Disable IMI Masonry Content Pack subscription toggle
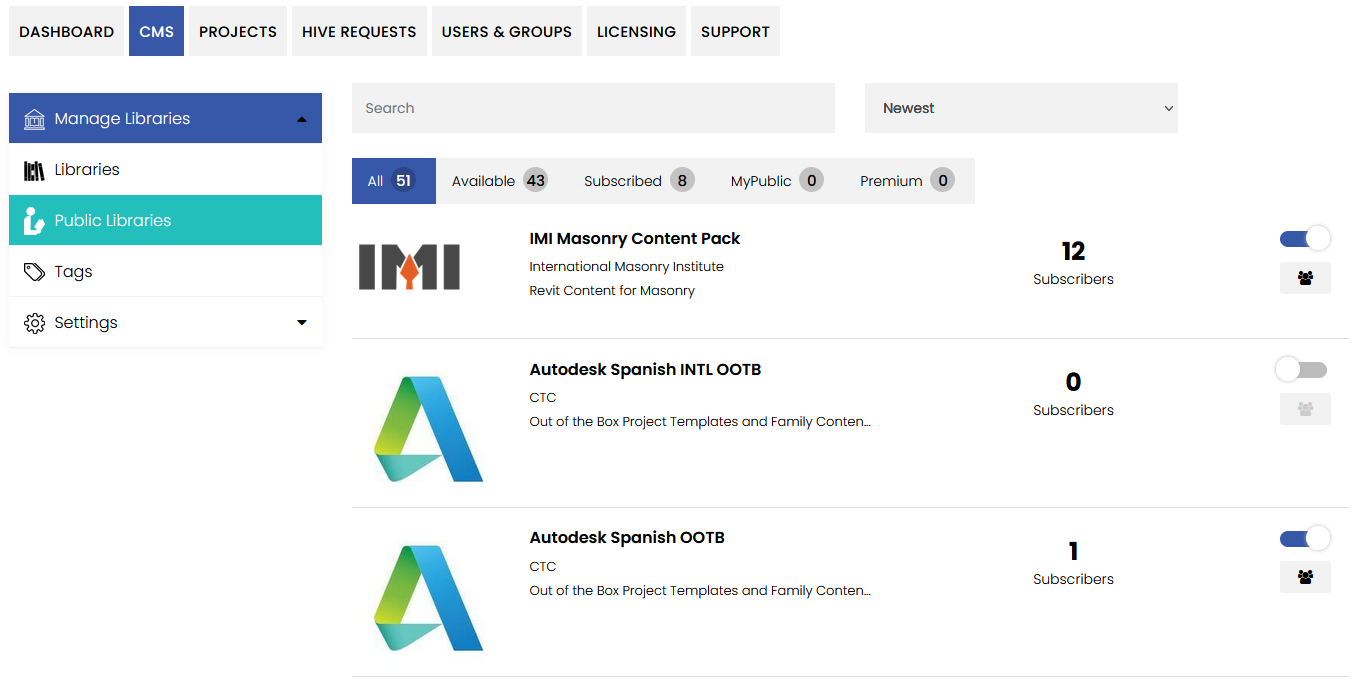This screenshot has height=685, width=1356. click(1305, 239)
